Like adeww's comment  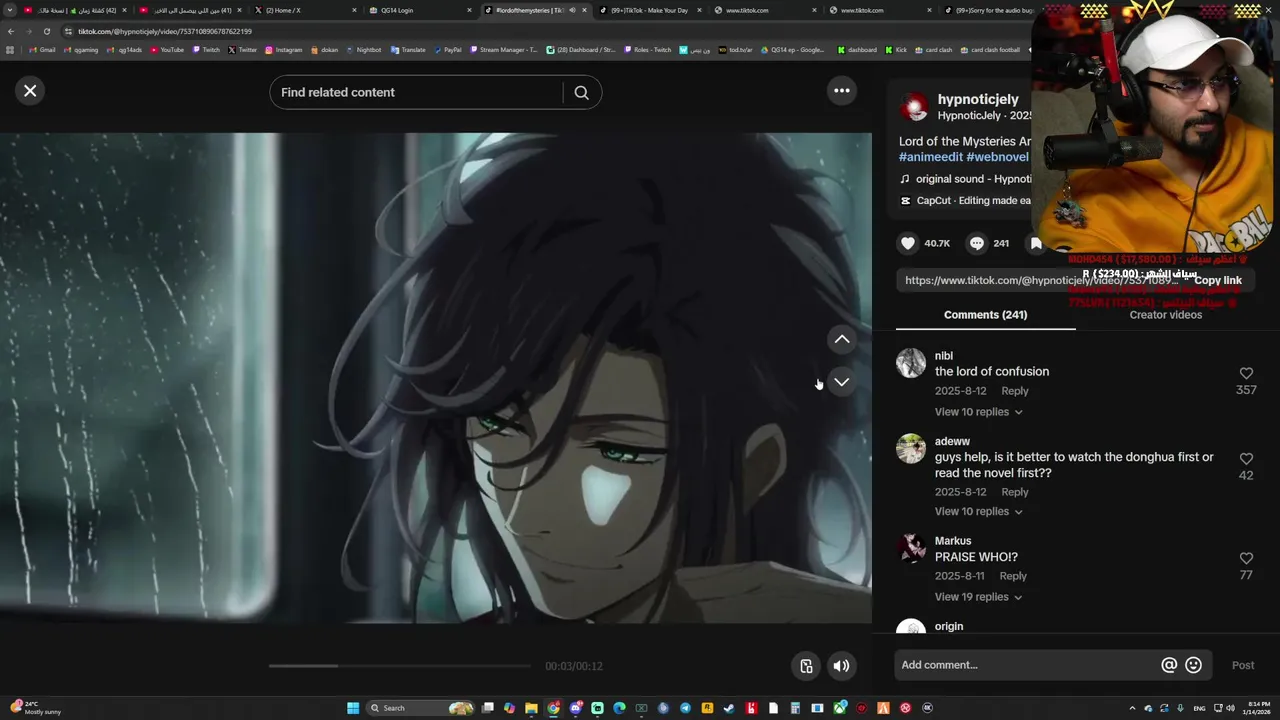point(1246,459)
